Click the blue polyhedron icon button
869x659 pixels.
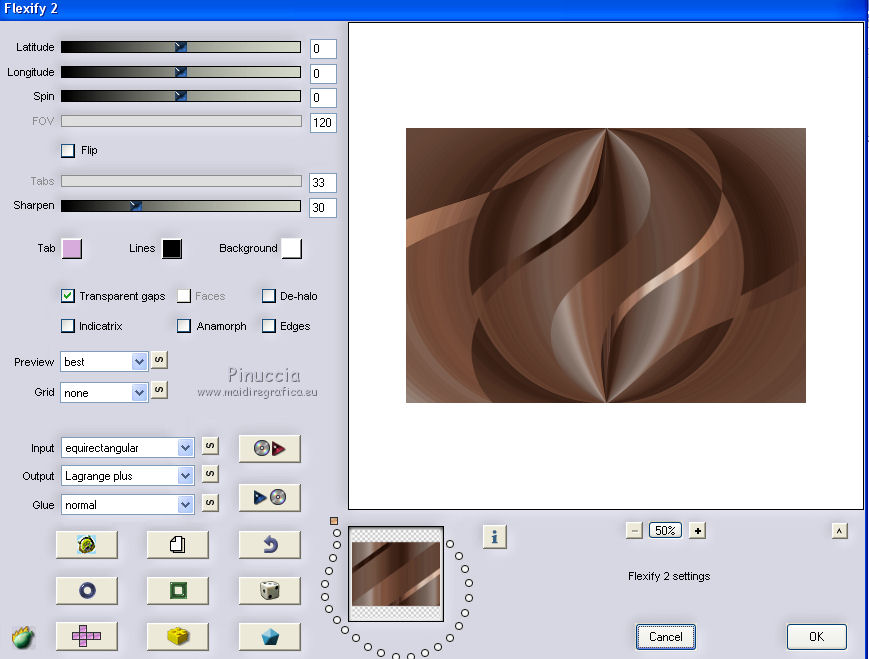pos(269,636)
